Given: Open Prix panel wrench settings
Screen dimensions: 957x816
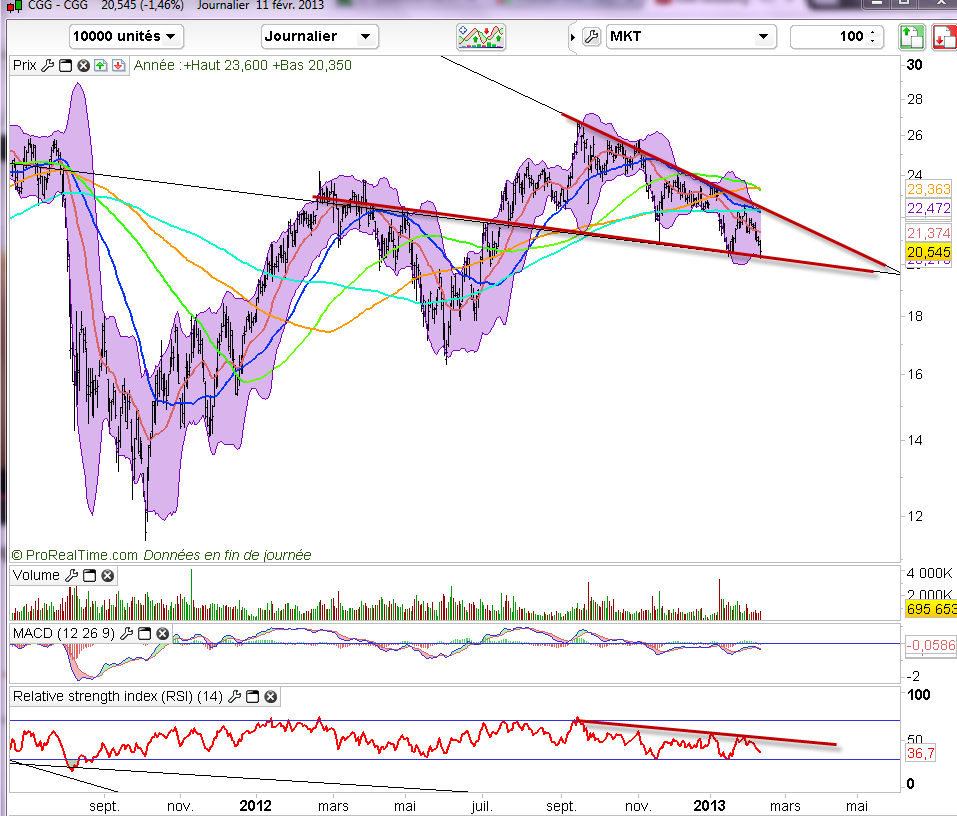Looking at the screenshot, I should [47, 66].
